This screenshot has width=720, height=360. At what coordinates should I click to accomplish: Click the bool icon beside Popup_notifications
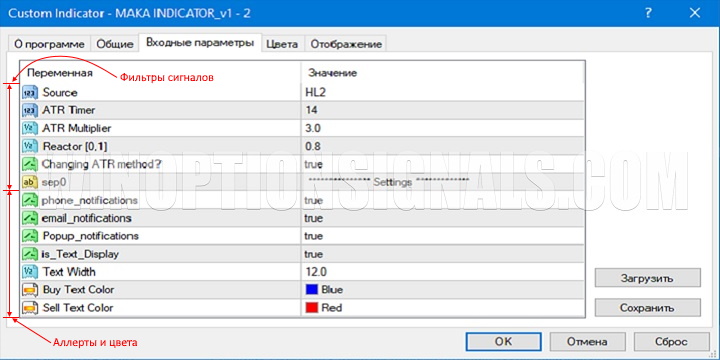tap(30, 236)
